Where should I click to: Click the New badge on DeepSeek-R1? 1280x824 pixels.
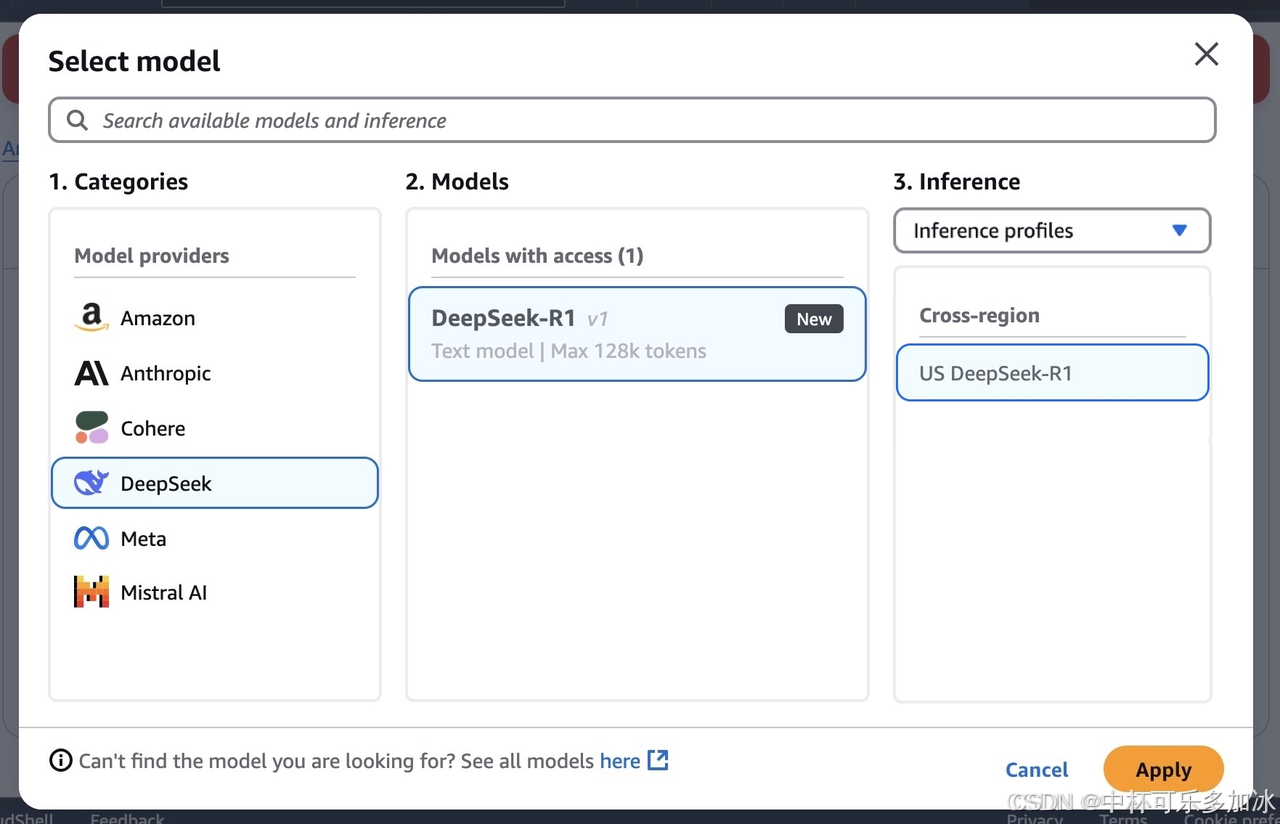814,319
